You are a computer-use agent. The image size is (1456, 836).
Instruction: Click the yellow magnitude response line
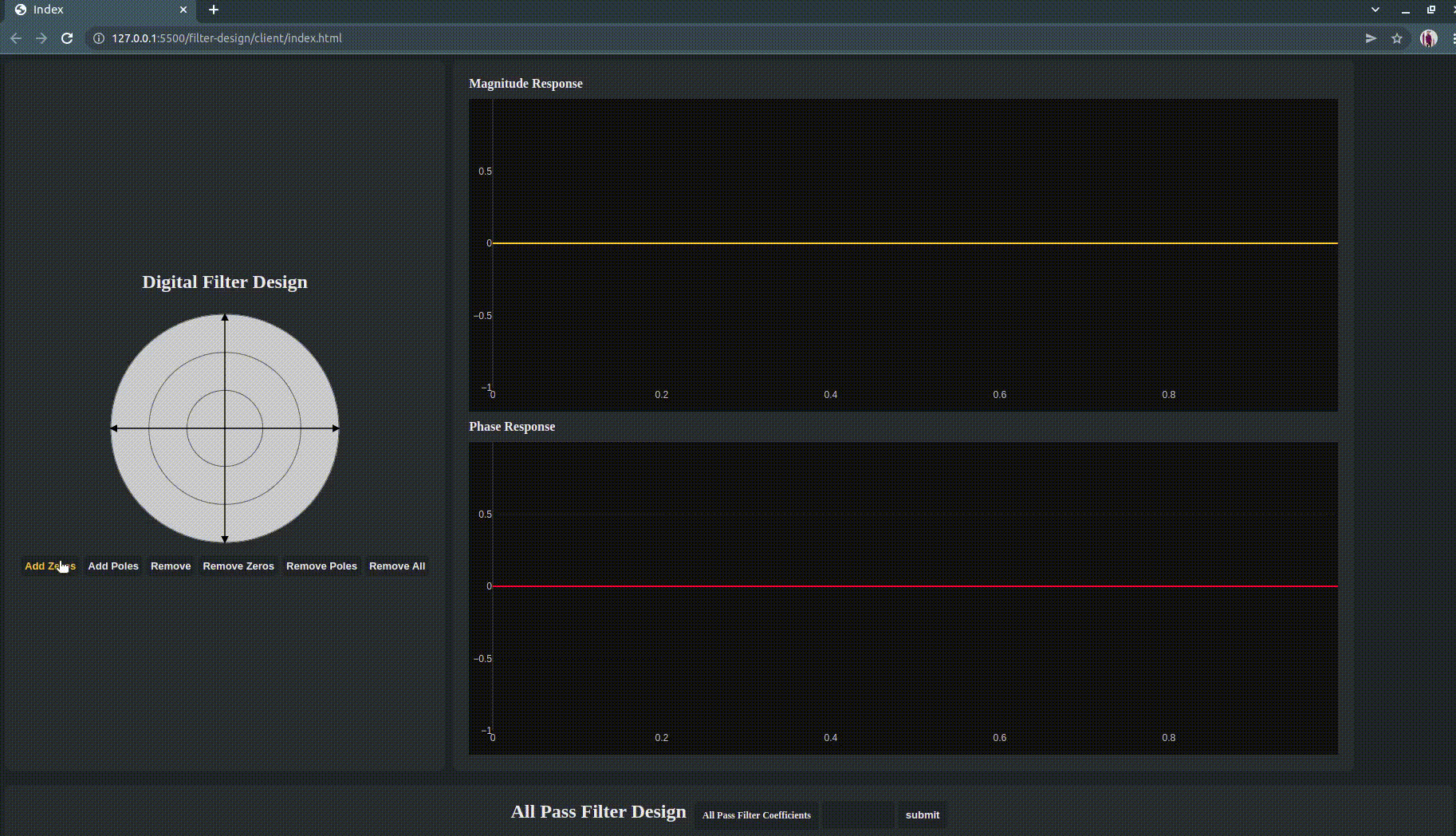tap(915, 243)
